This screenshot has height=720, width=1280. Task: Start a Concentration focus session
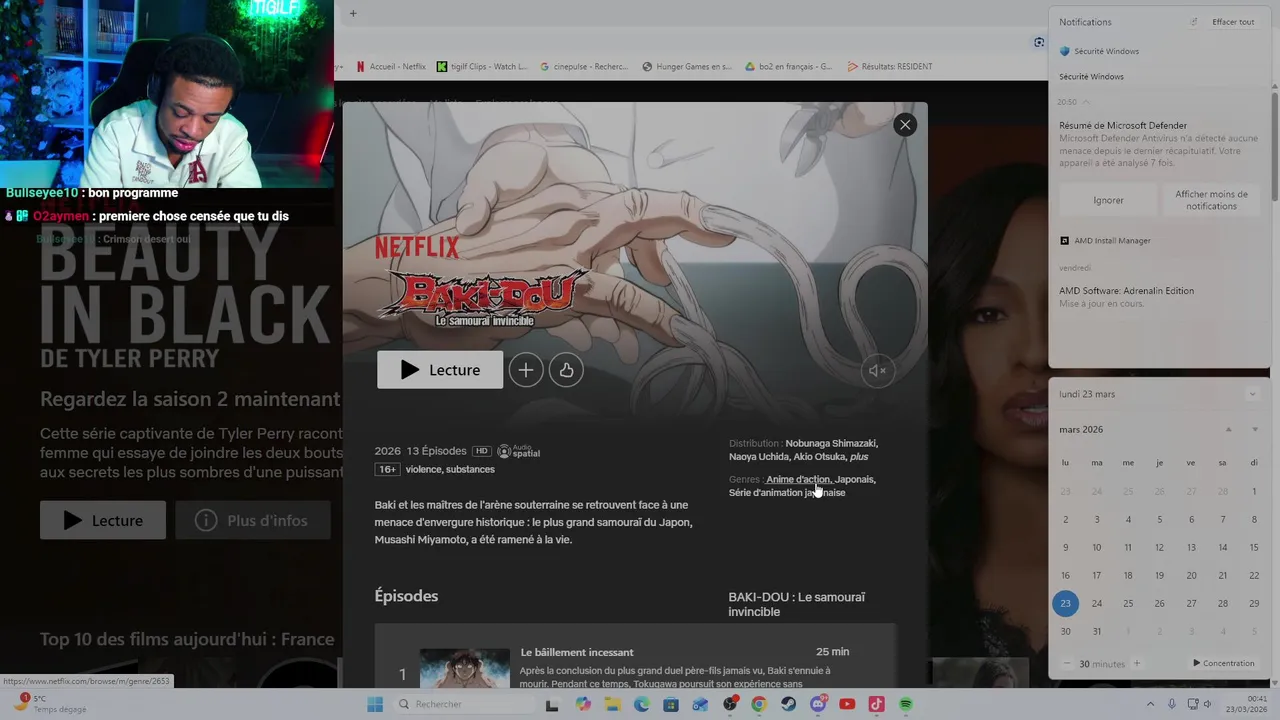coord(1224,663)
